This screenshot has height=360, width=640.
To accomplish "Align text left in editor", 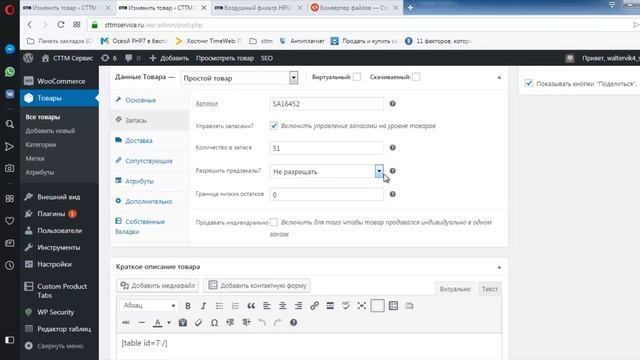I will point(267,306).
